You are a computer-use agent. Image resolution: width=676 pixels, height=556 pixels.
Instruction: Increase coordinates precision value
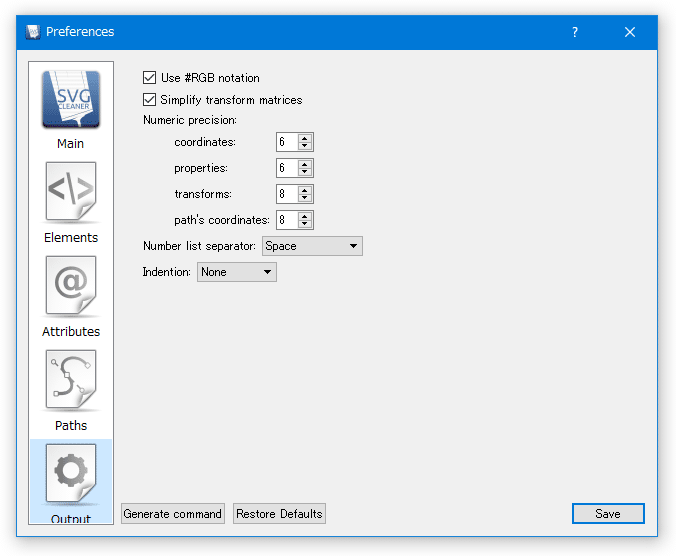305,138
